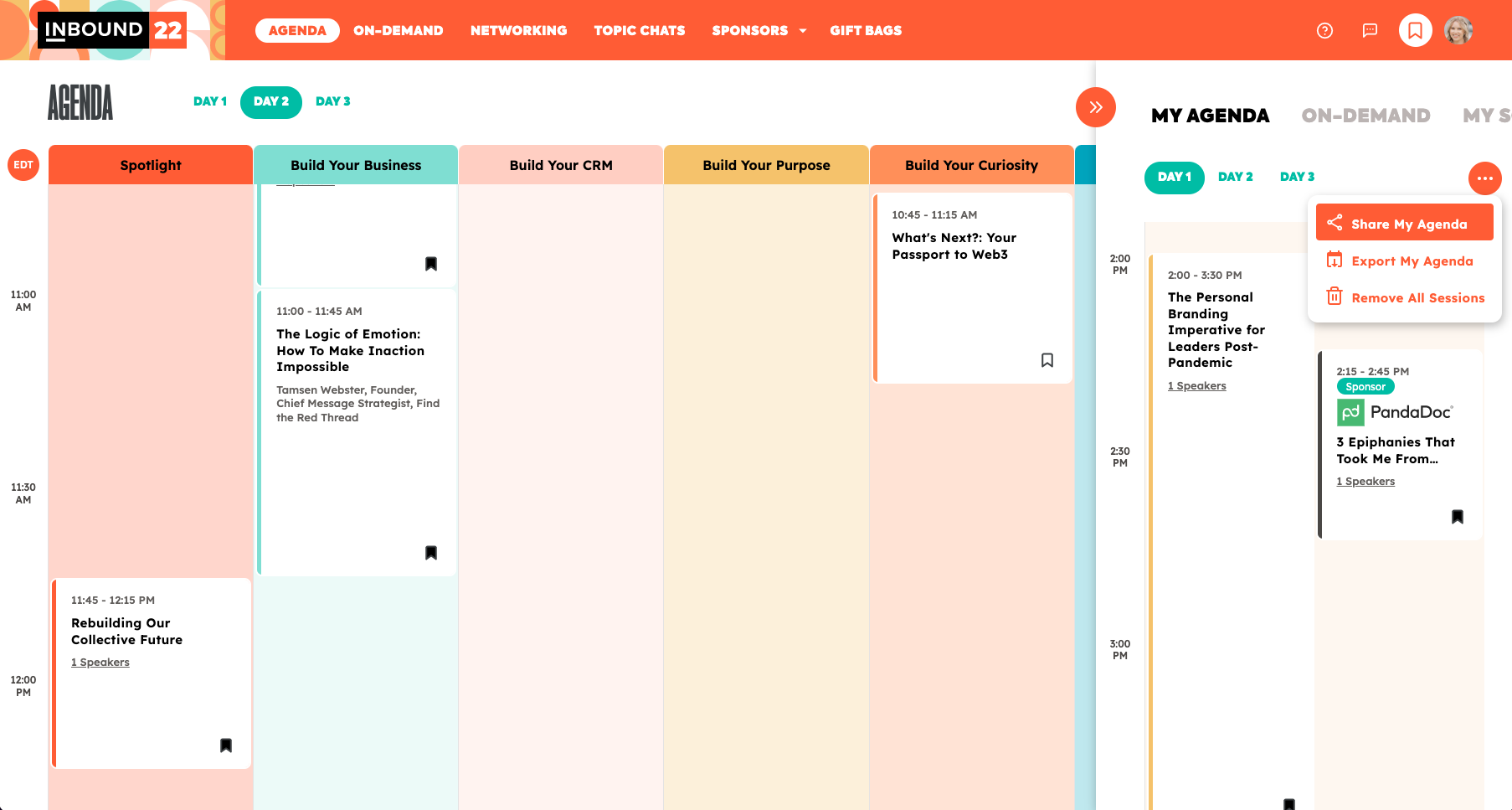
Task: Choose Export My Agenda
Action: (1405, 261)
